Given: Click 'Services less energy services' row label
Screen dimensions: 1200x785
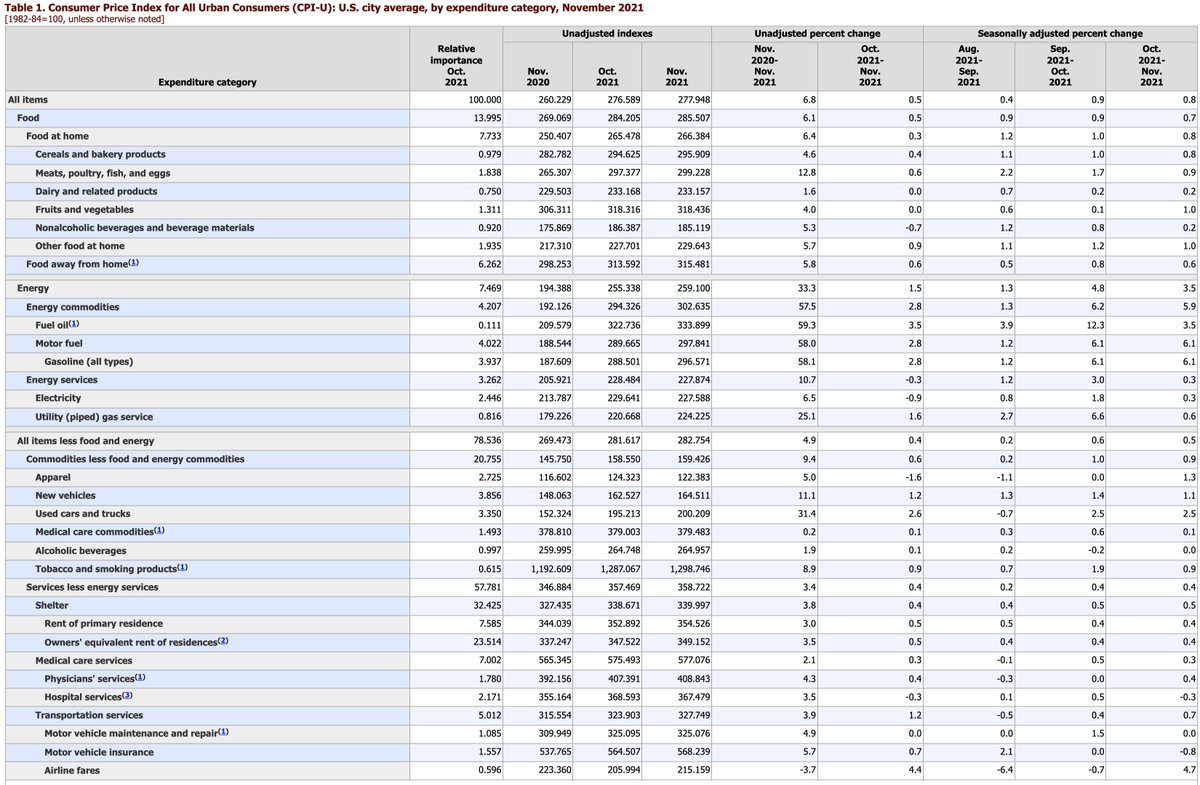Looking at the screenshot, I should point(91,587).
